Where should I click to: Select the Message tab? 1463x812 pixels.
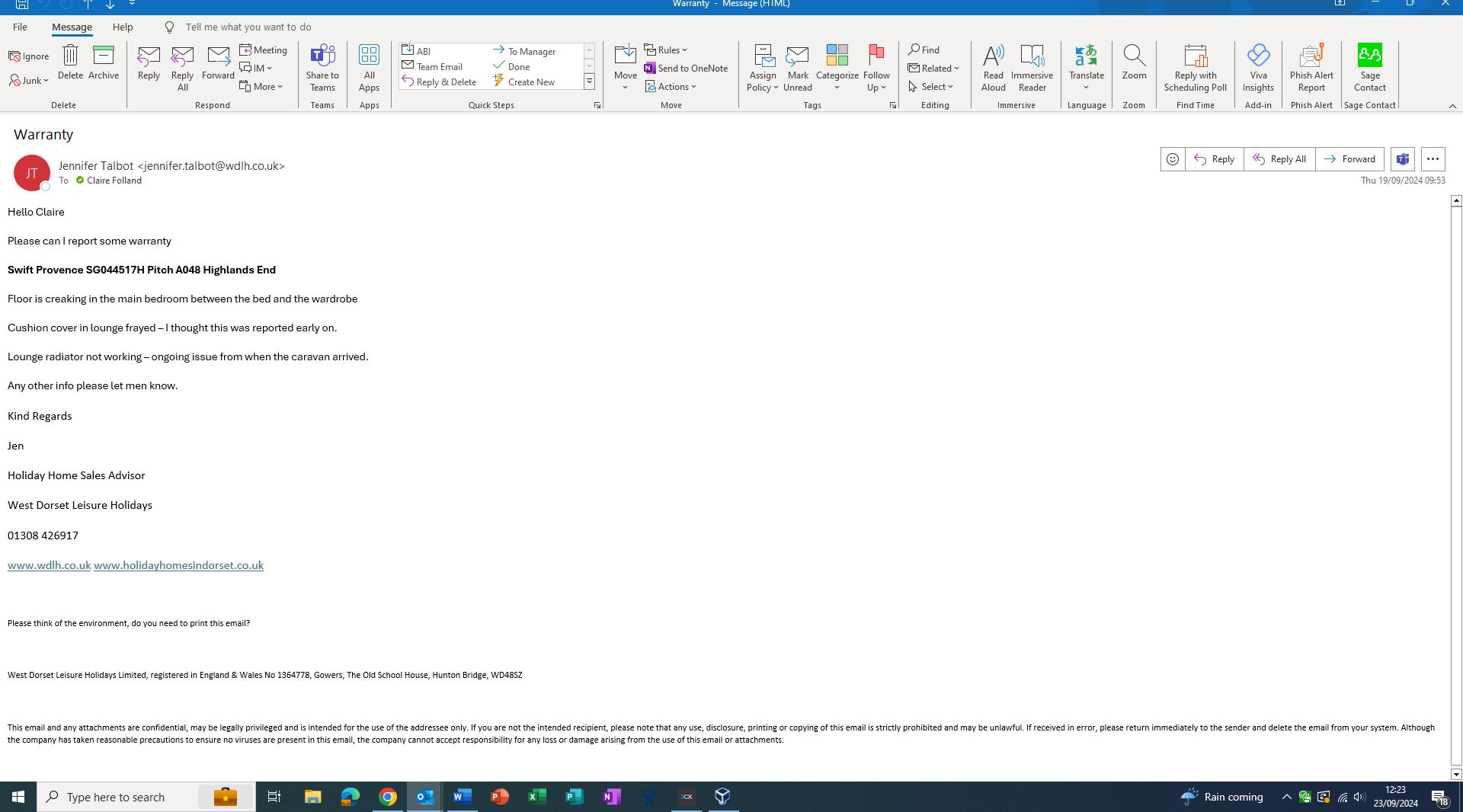(x=72, y=27)
